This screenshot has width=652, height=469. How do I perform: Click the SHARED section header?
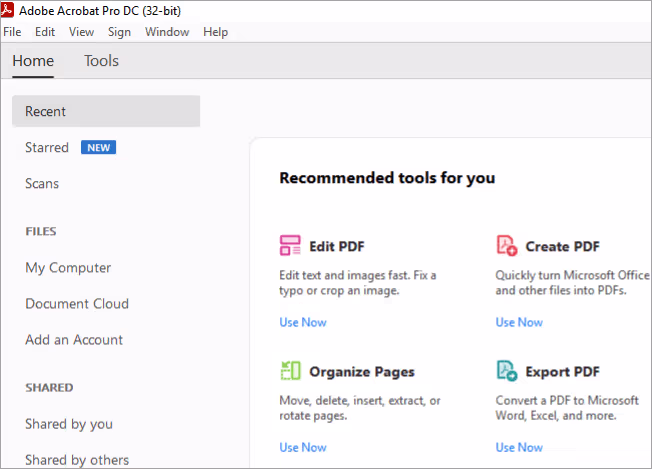(49, 388)
